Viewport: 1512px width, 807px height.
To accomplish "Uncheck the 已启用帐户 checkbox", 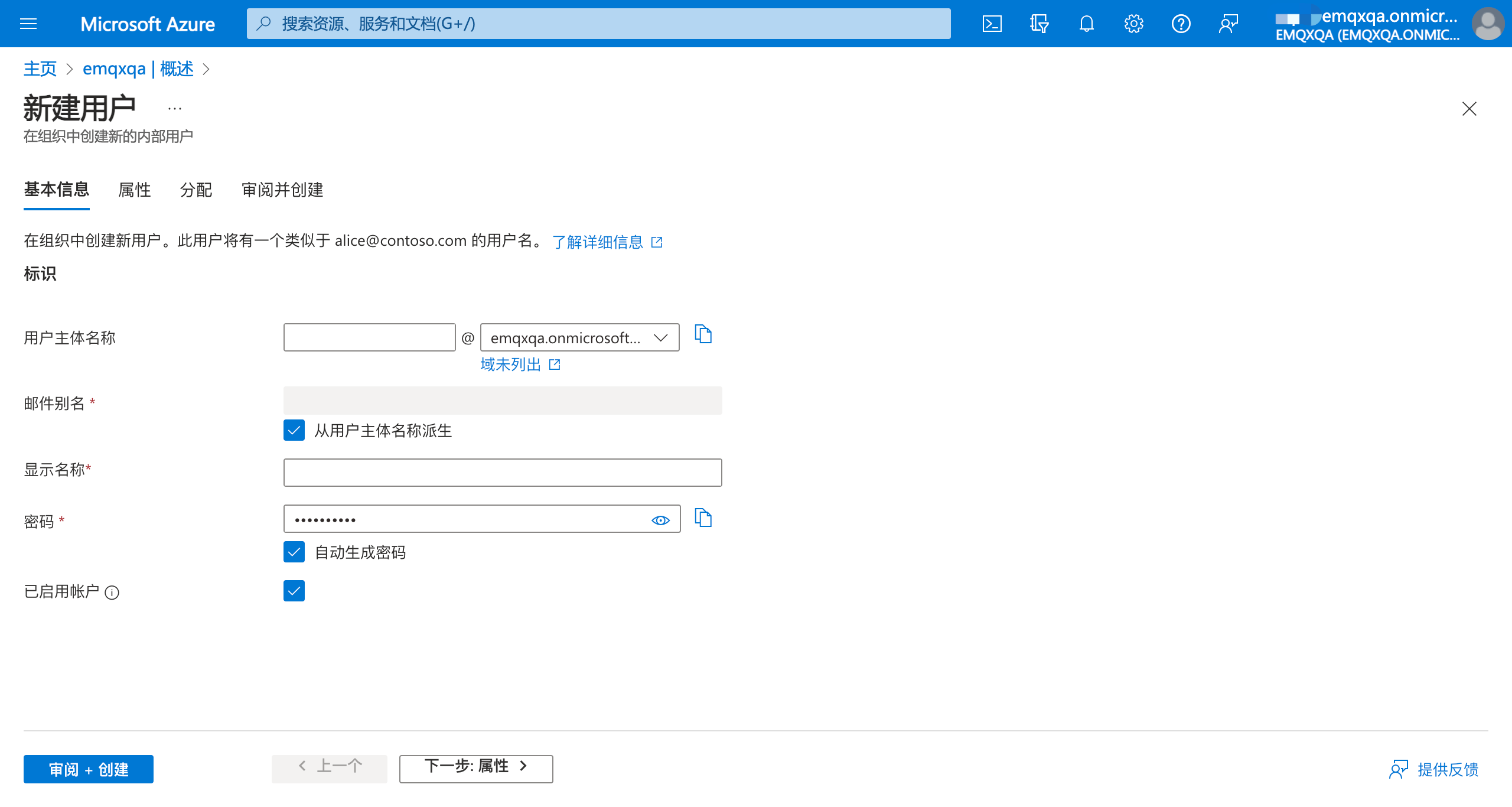I will pos(294,591).
